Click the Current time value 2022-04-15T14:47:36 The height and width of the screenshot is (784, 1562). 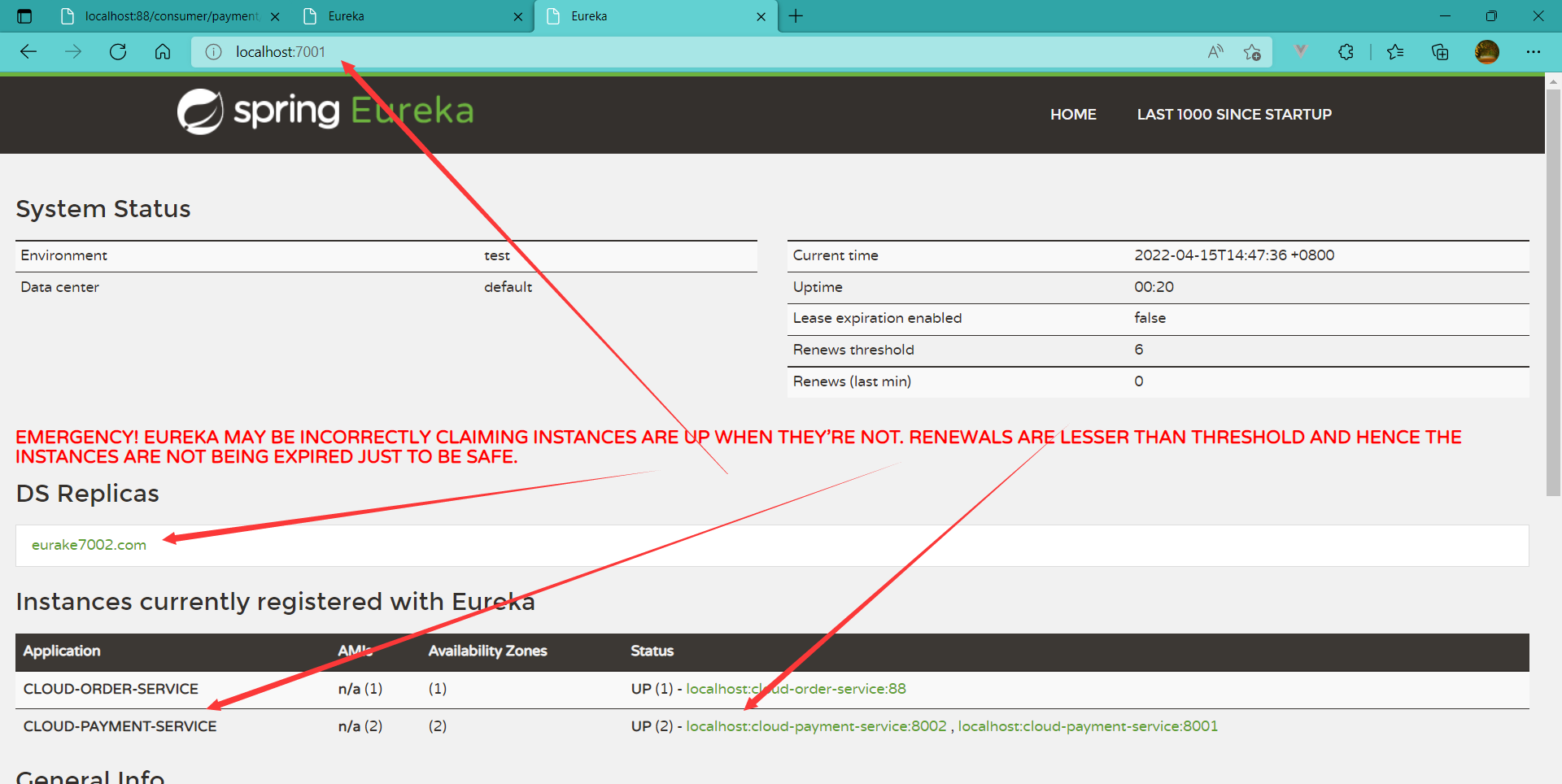point(1234,255)
